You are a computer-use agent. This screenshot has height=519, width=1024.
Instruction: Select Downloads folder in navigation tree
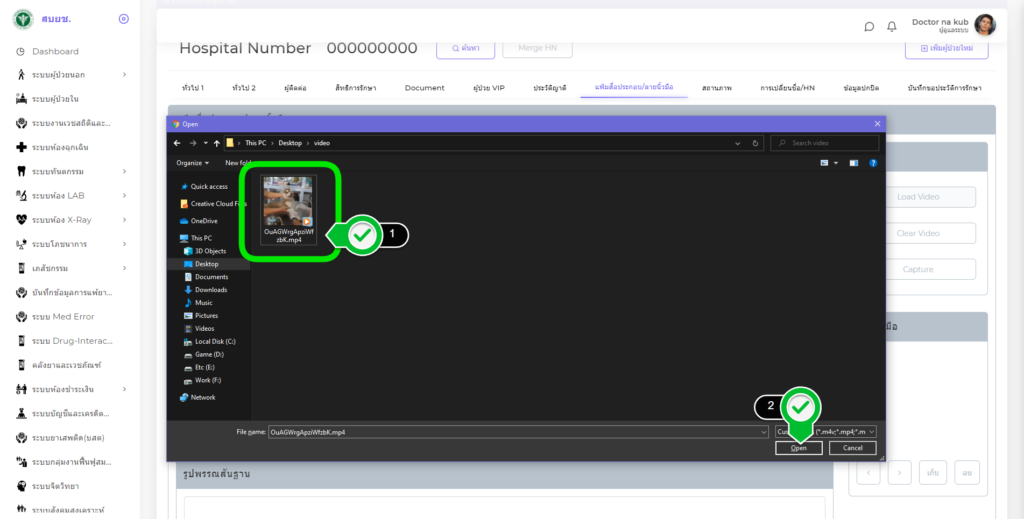(211, 289)
